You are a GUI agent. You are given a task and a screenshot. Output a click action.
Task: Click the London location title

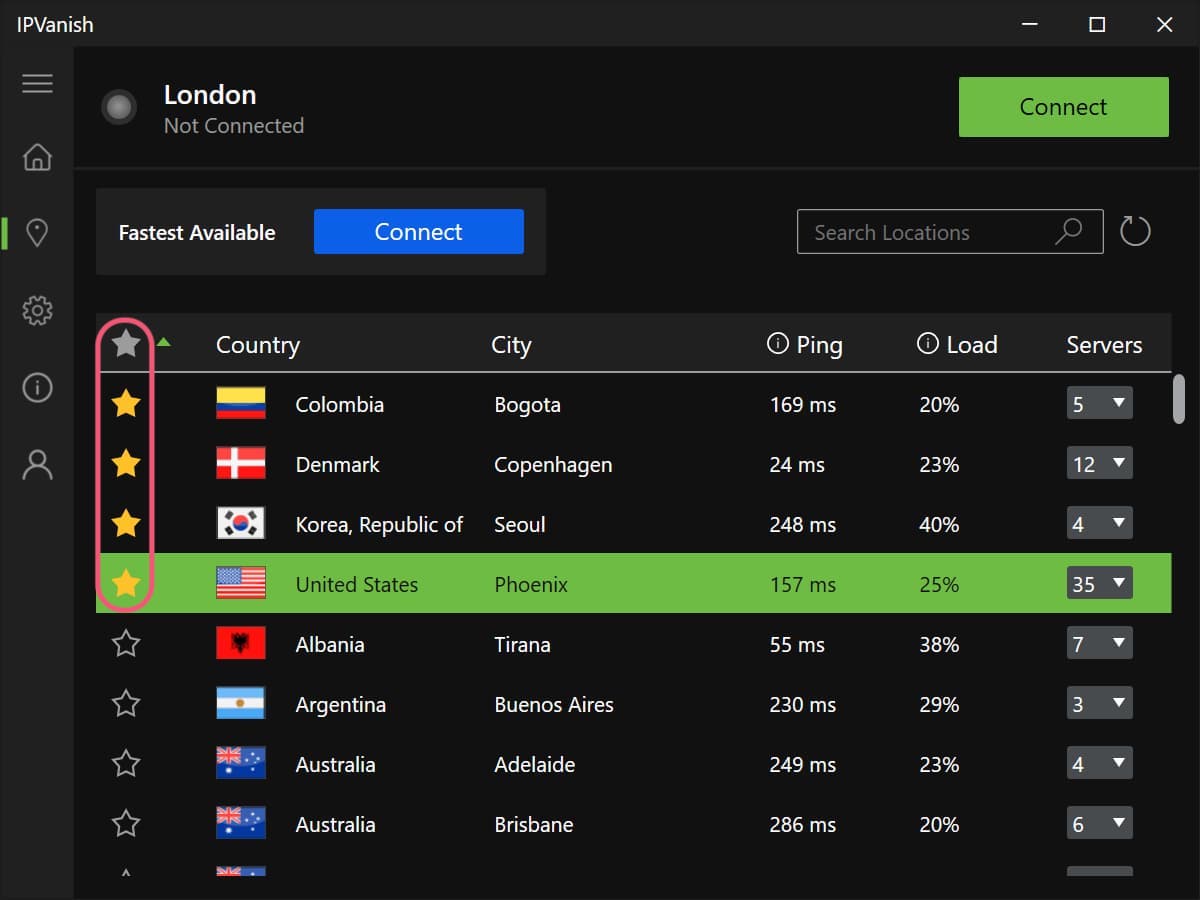pyautogui.click(x=210, y=95)
